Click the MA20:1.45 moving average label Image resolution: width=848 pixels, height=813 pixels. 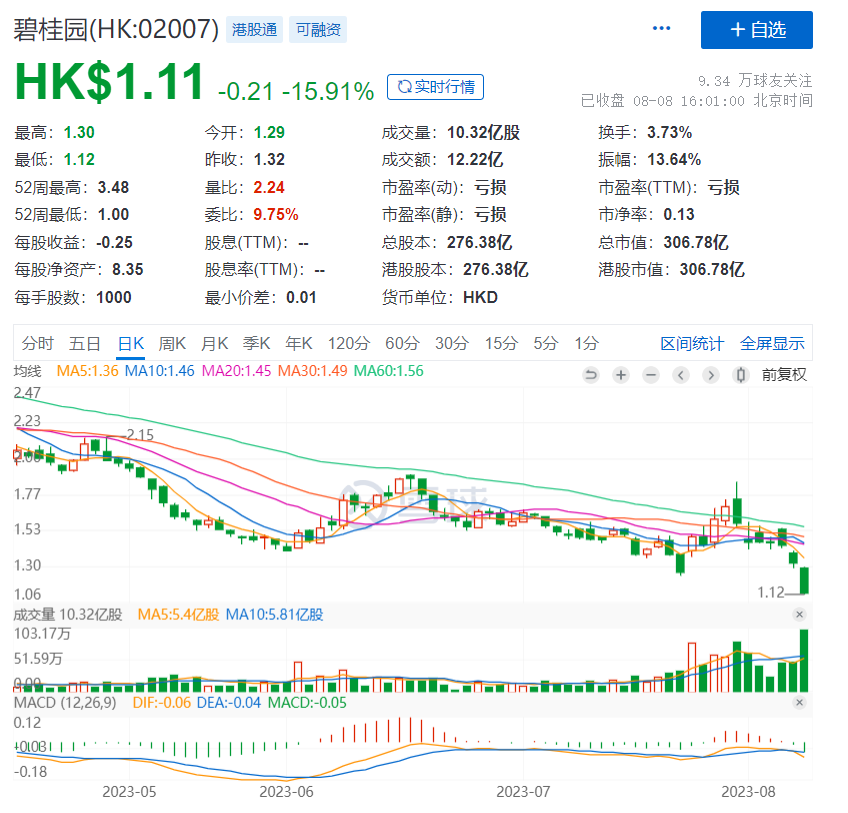coord(236,371)
